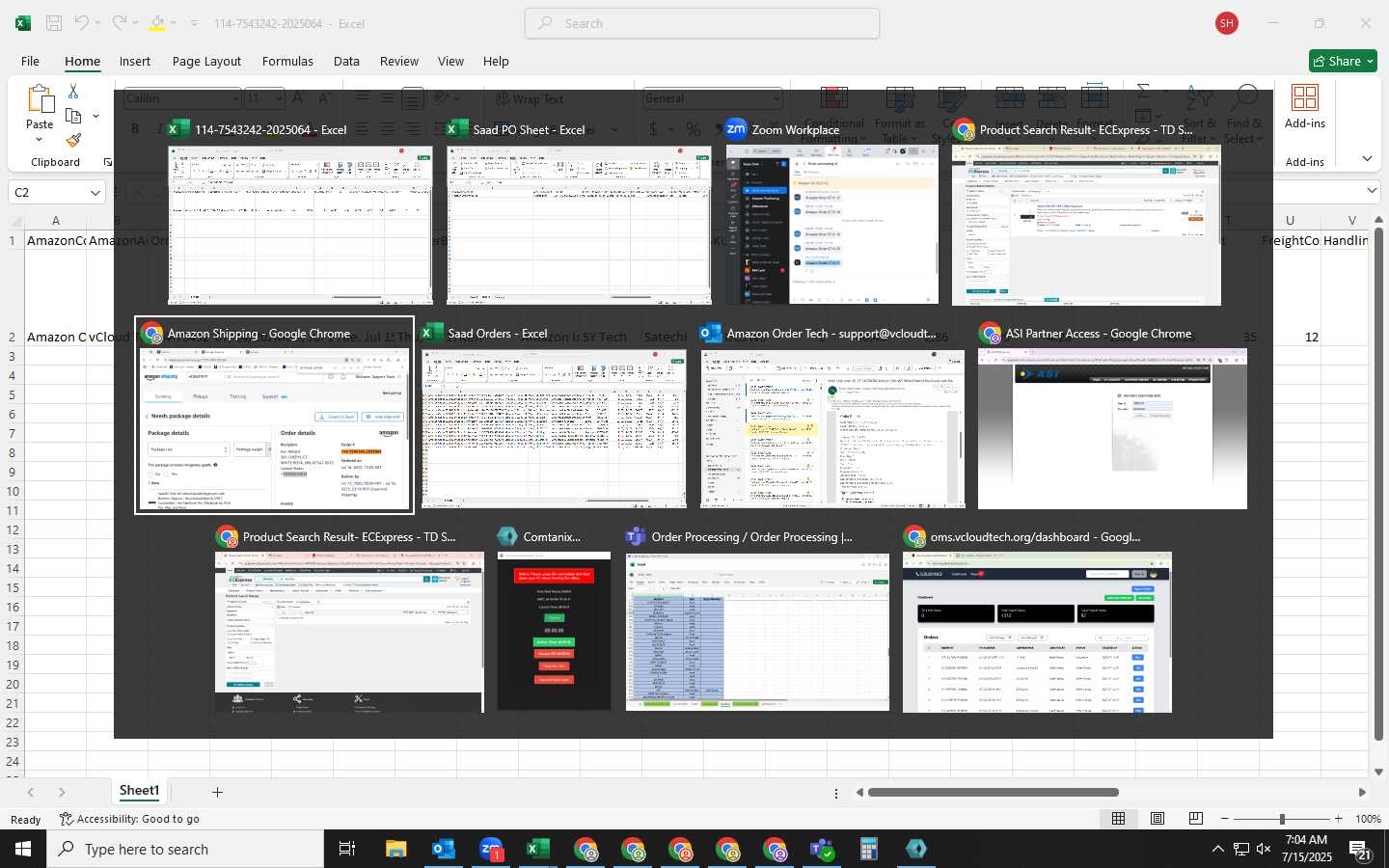Open the Insert ribbon tab
Viewport: 1389px width, 868px height.
tap(135, 61)
